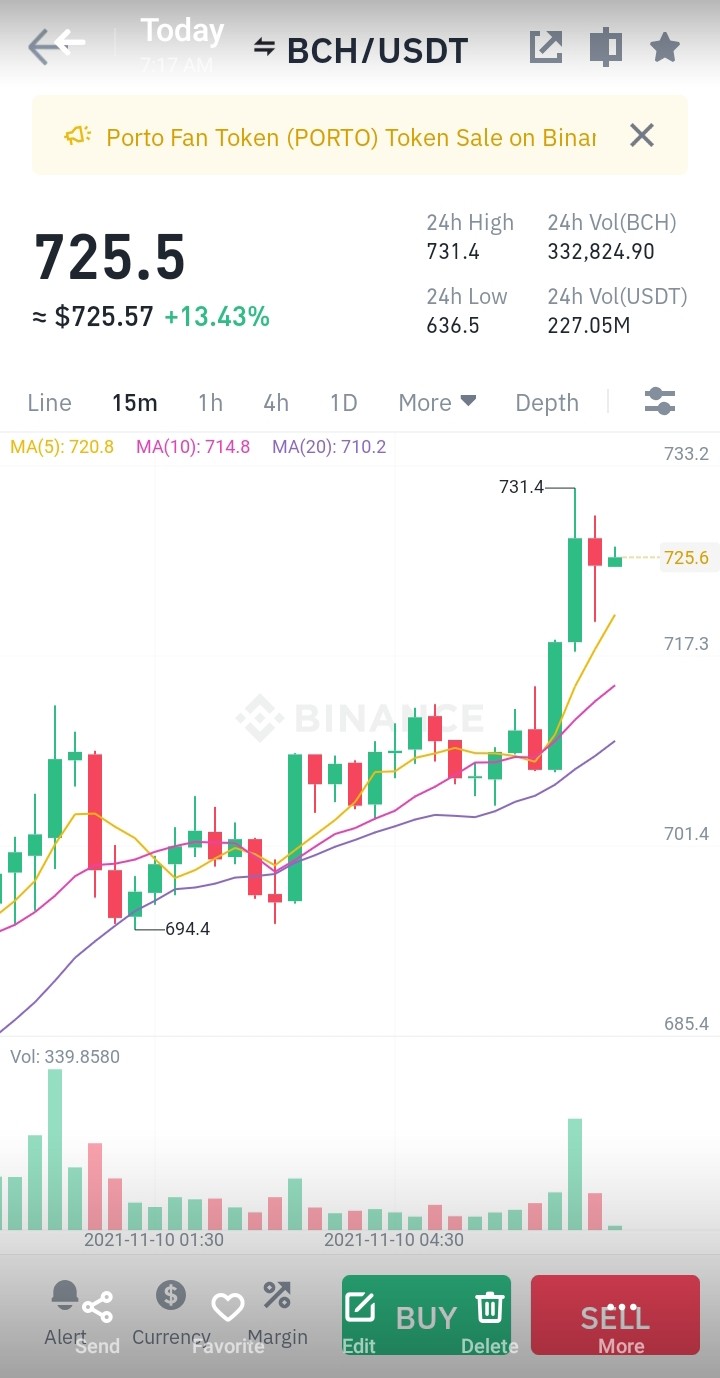The height and width of the screenshot is (1378, 720).
Task: Select the 1h timeframe tab
Action: [210, 402]
